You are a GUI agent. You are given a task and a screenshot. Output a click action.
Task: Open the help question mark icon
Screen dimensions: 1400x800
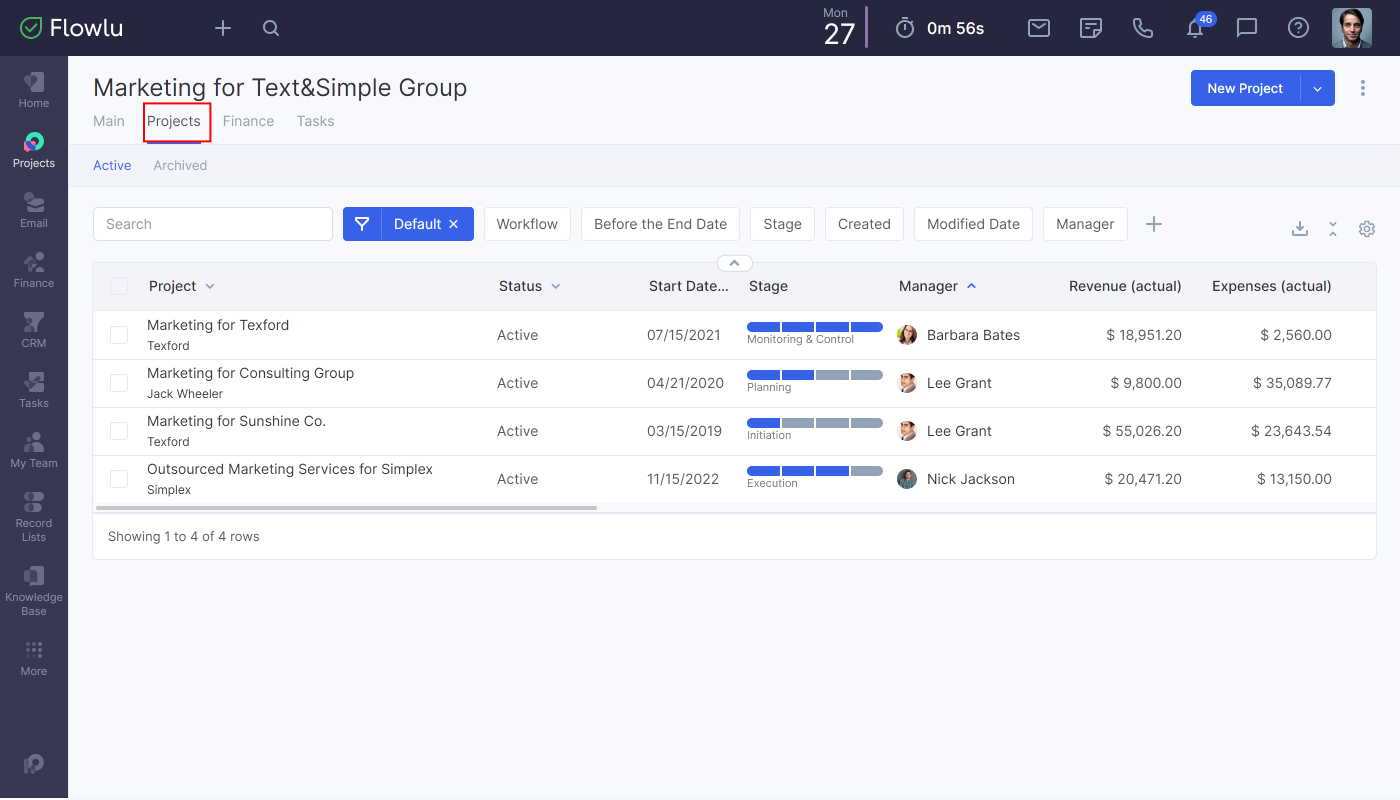(1298, 28)
